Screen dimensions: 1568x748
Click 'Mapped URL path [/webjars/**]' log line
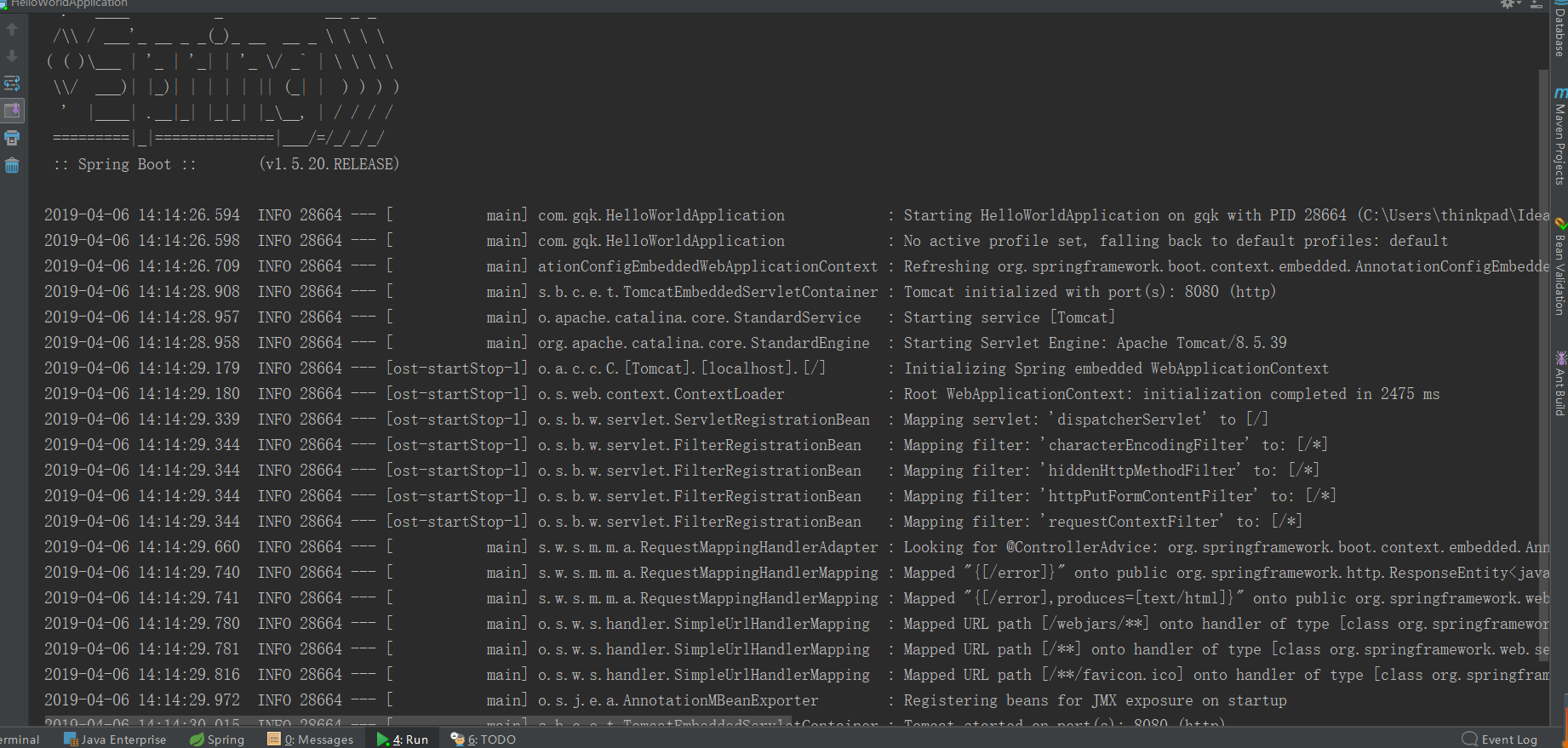[x=1226, y=624]
